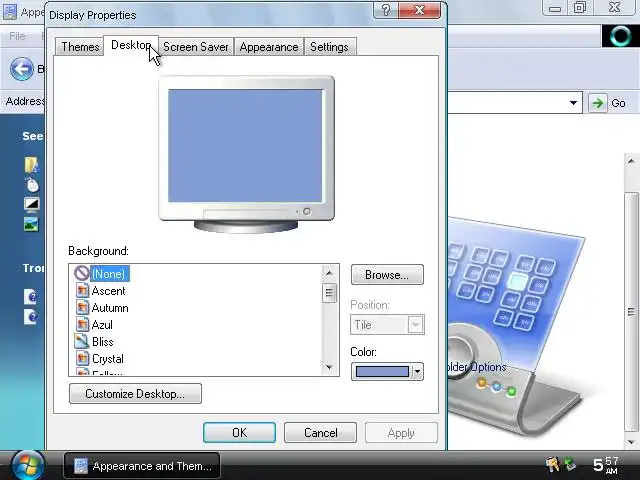This screenshot has height=480, width=640.
Task: Click Background list scroll up arrow
Action: [x=329, y=273]
